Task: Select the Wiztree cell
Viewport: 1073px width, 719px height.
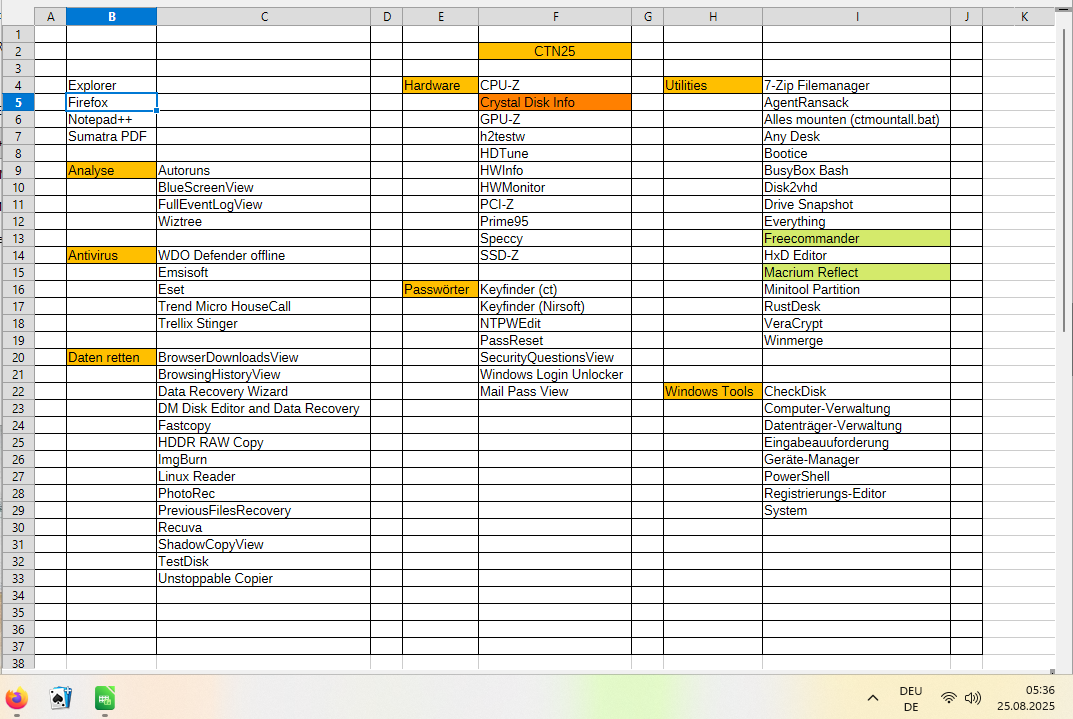Action: (x=263, y=222)
